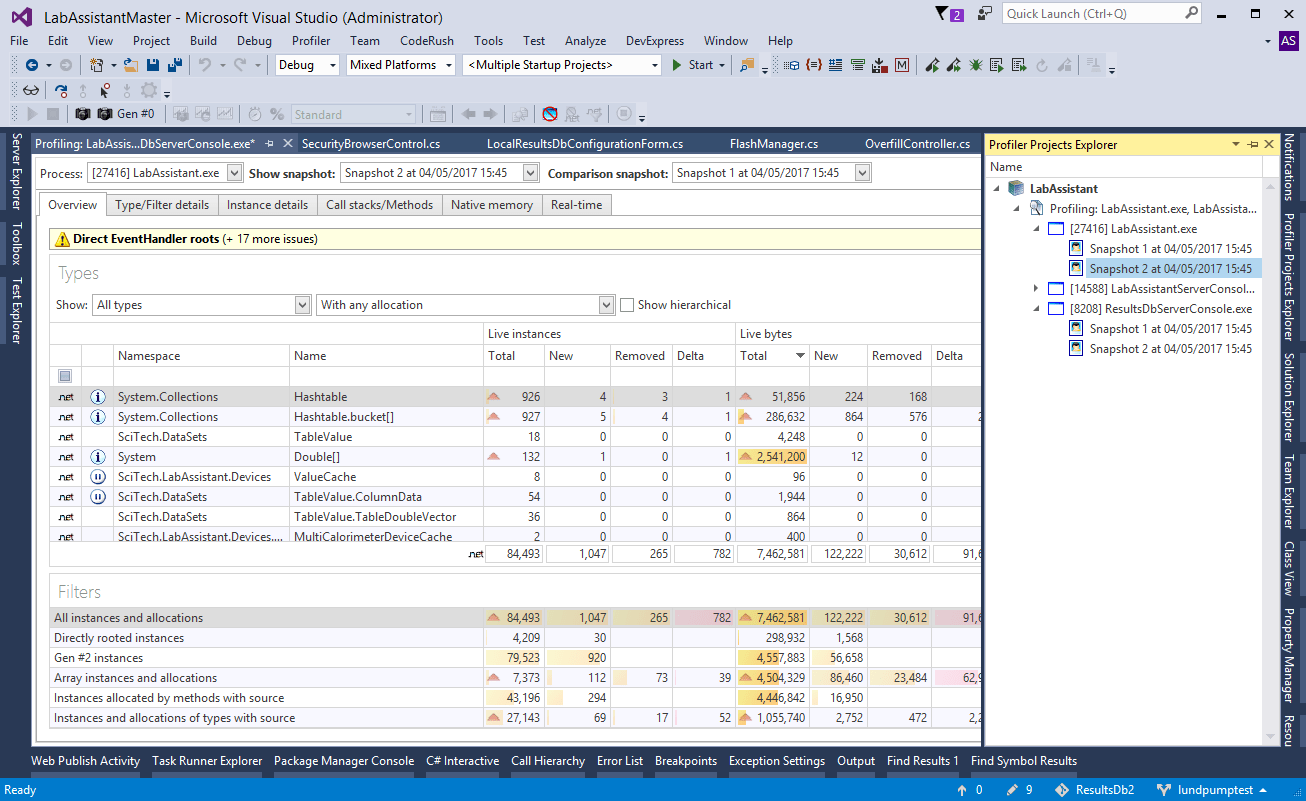Image resolution: width=1306 pixels, height=801 pixels.
Task: Check the [27416] LabAssistant.exe process checkbox
Action: (x=1055, y=228)
